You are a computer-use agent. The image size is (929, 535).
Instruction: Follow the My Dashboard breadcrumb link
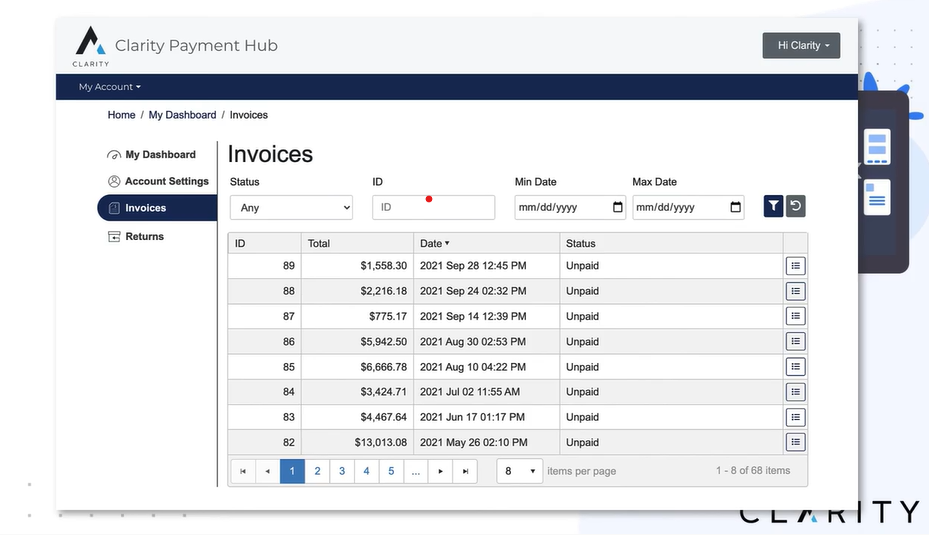click(x=182, y=115)
